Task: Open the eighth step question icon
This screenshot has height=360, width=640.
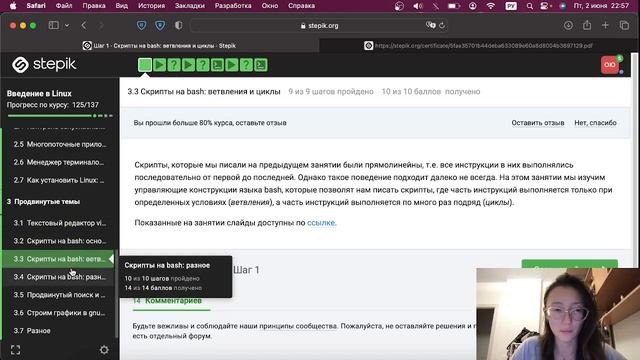Action: pos(246,65)
